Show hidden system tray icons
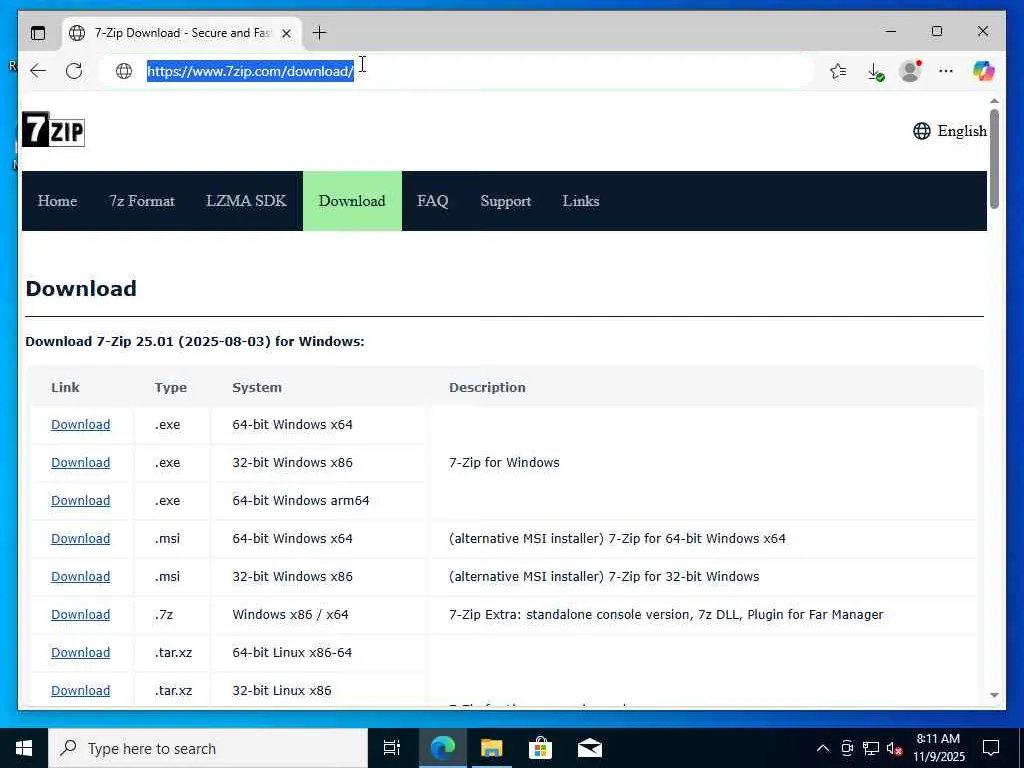 [823, 748]
